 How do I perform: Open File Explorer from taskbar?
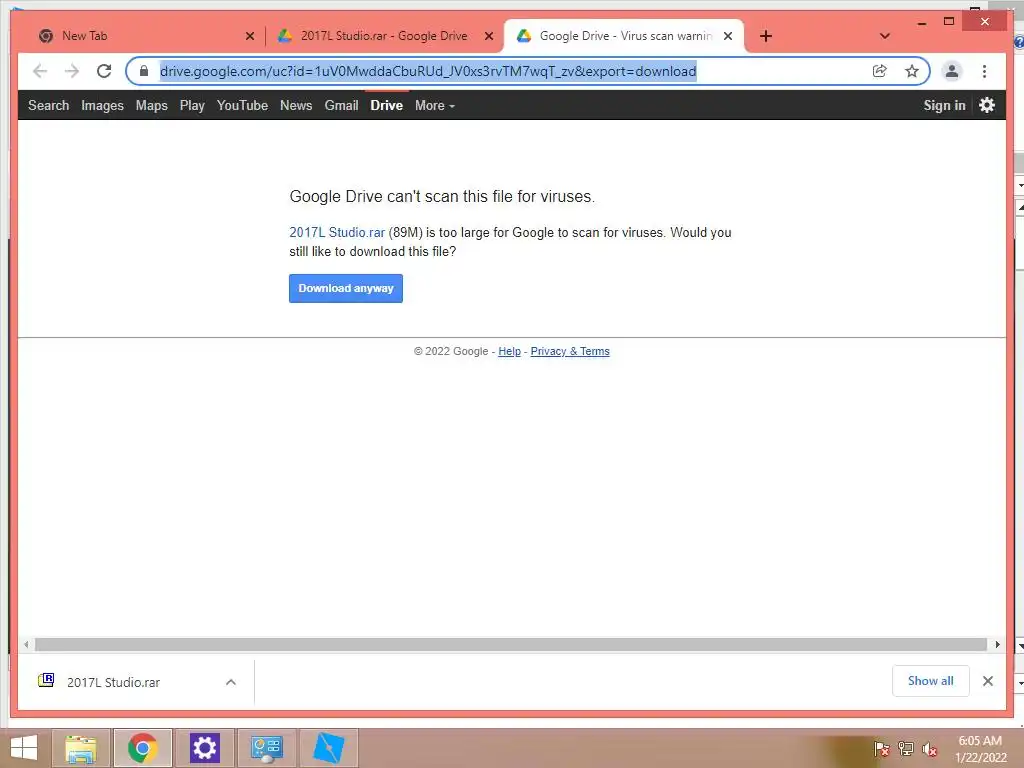80,748
